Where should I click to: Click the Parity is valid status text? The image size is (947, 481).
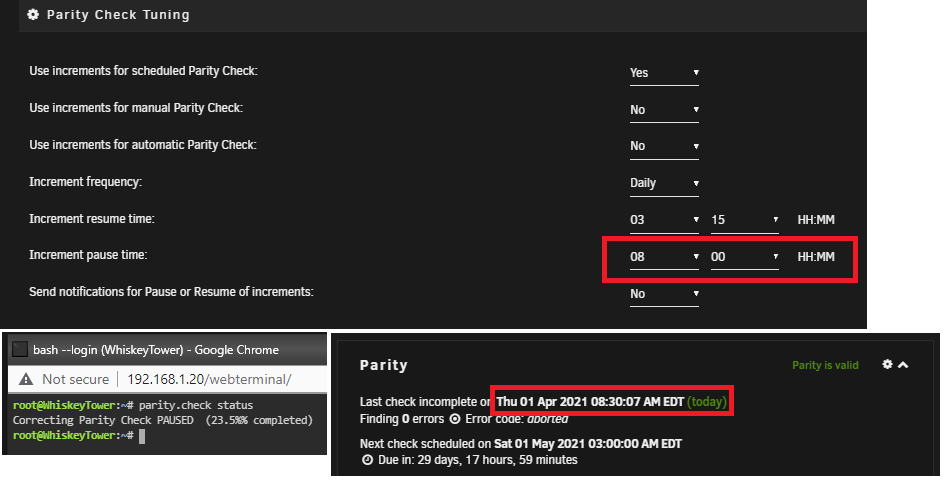click(825, 365)
